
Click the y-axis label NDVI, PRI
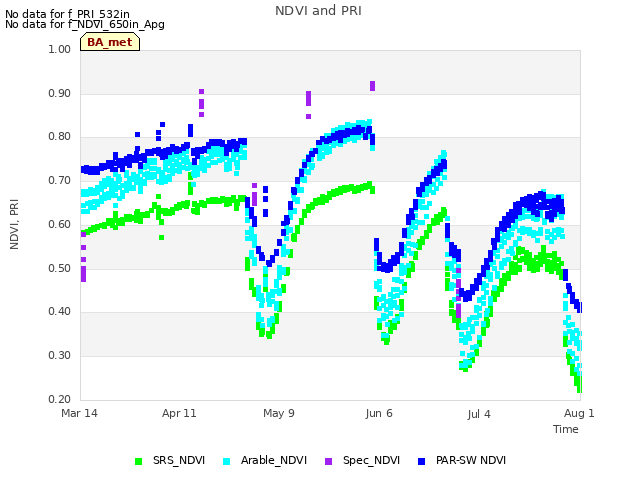pos(14,224)
